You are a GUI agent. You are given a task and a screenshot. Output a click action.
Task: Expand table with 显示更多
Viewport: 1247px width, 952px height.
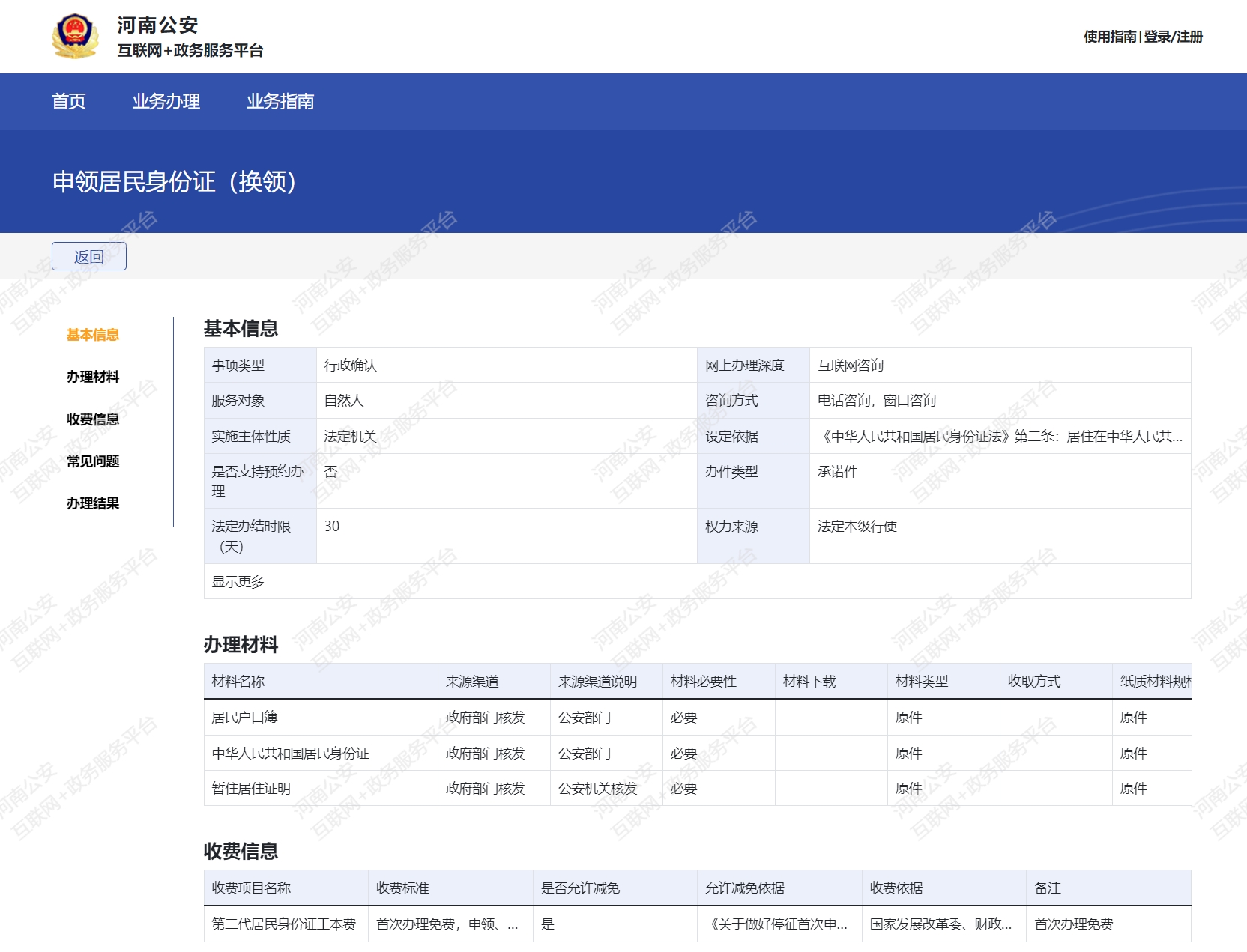coord(238,582)
